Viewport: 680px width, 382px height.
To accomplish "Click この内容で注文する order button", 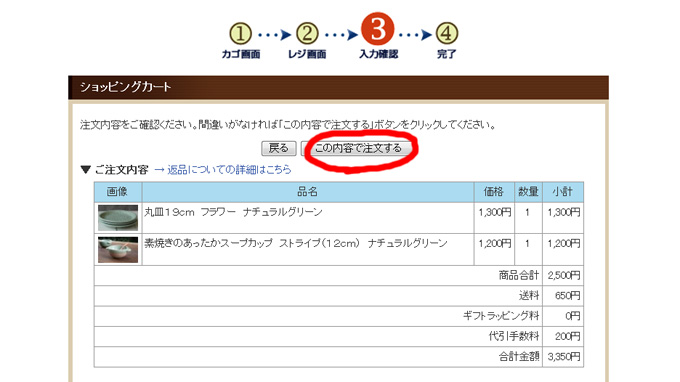I will [357, 148].
